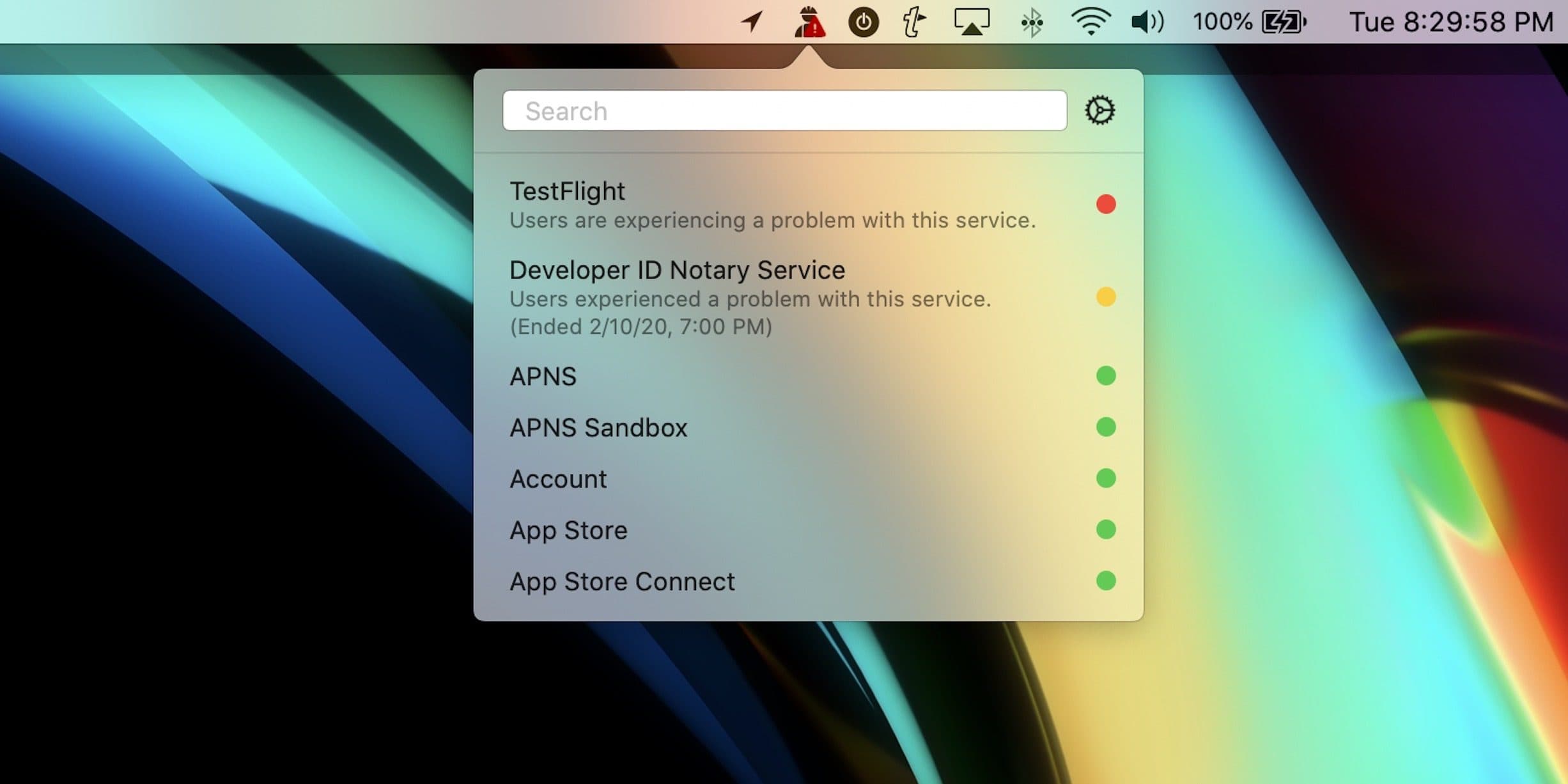The width and height of the screenshot is (1568, 784).
Task: Select the TestFlight service row
Action: point(809,205)
